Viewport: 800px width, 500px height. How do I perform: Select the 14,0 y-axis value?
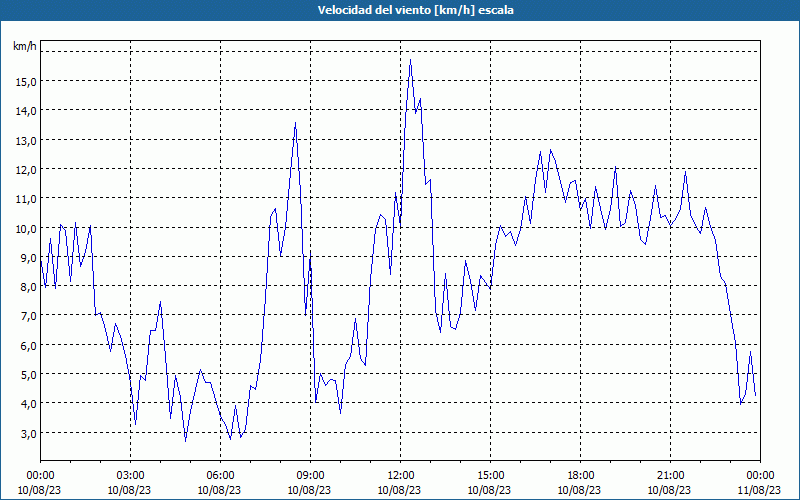pyautogui.click(x=25, y=111)
